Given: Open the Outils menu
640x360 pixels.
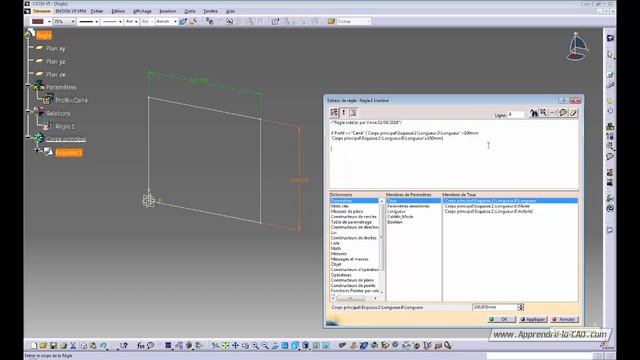Looking at the screenshot, I should [190, 11].
